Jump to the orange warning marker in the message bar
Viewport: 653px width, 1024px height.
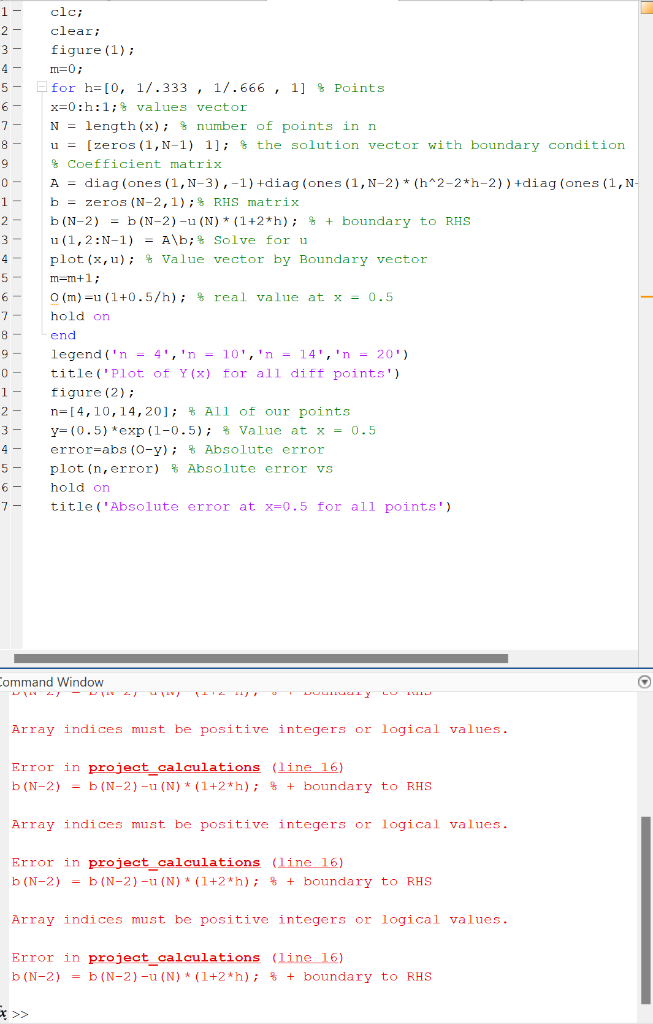point(646,297)
